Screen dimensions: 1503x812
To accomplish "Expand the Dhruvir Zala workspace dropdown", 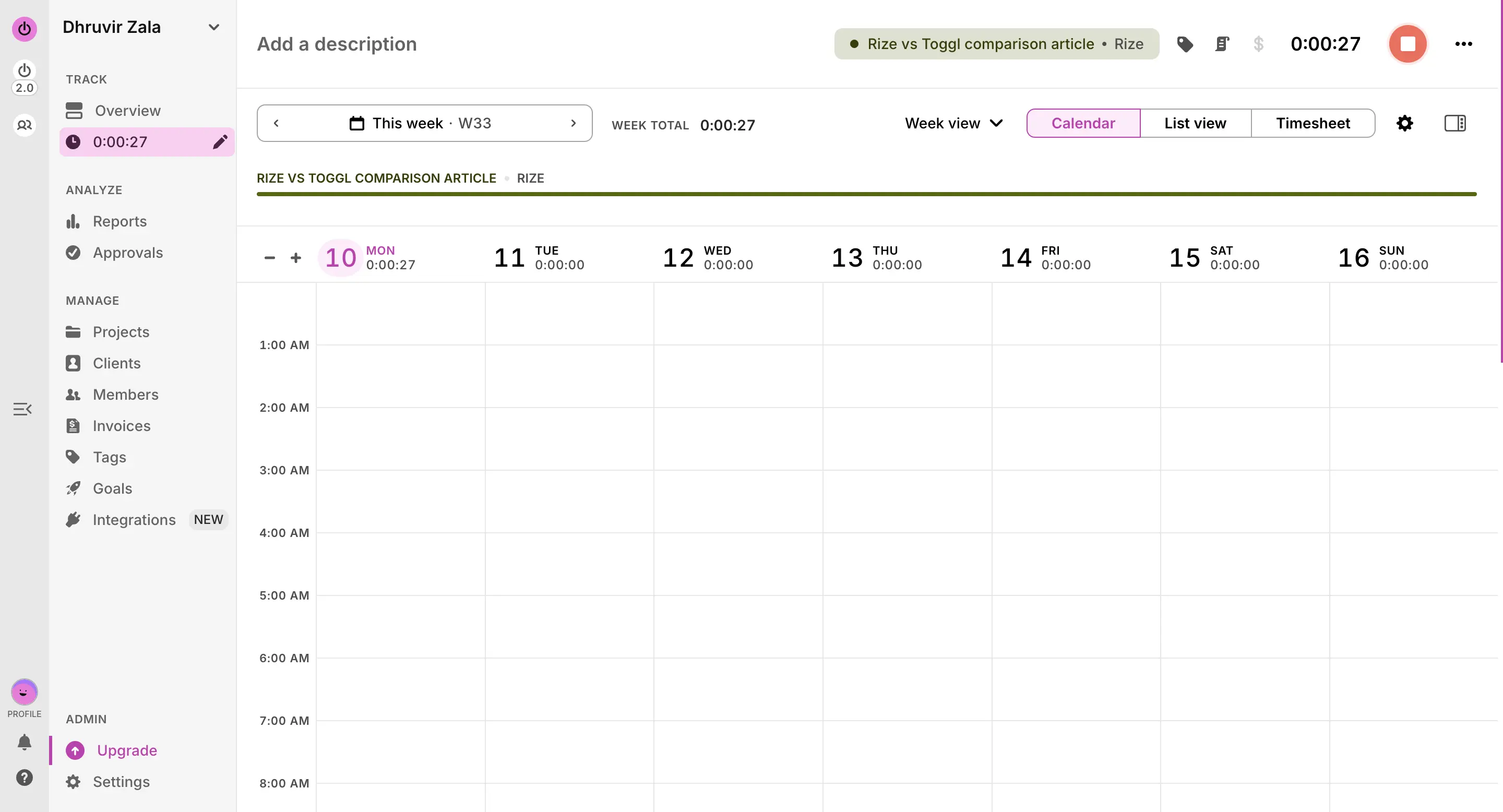I will coord(214,28).
